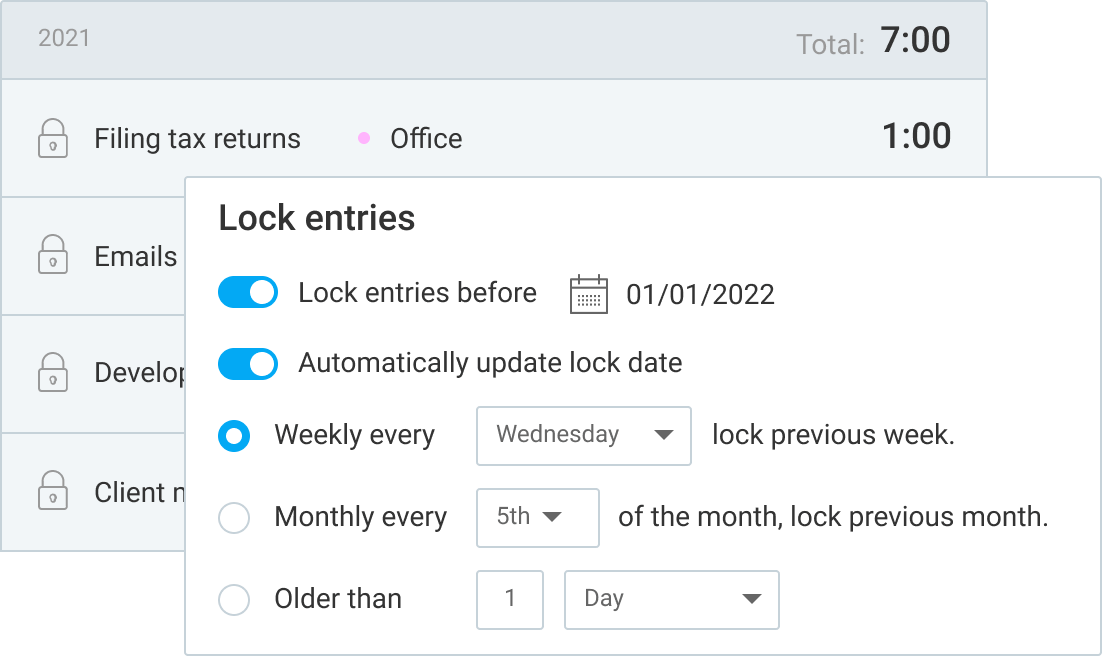Open the Wednesday weekday dropdown
1102x656 pixels.
583,436
